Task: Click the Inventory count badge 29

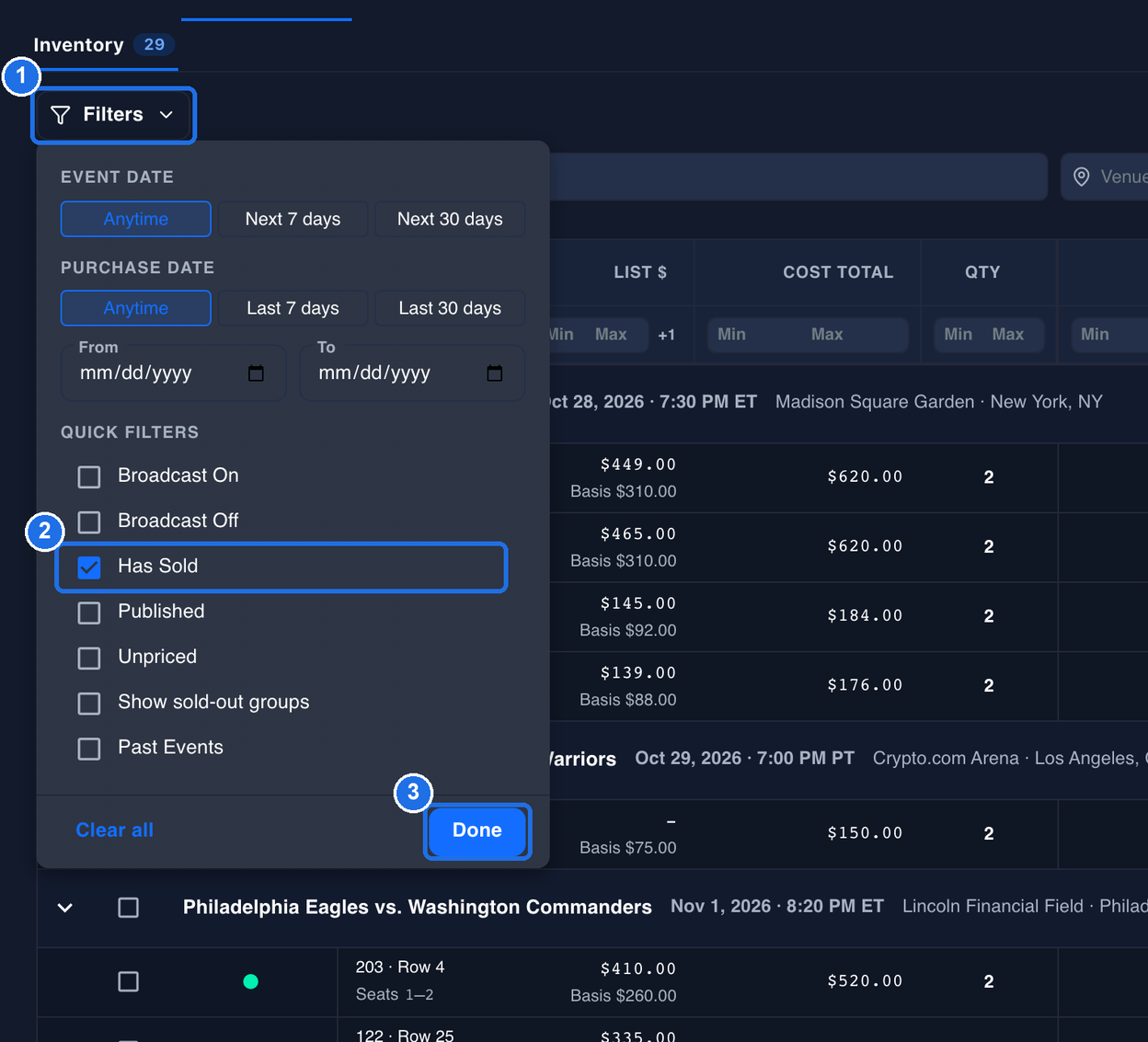Action: (154, 44)
